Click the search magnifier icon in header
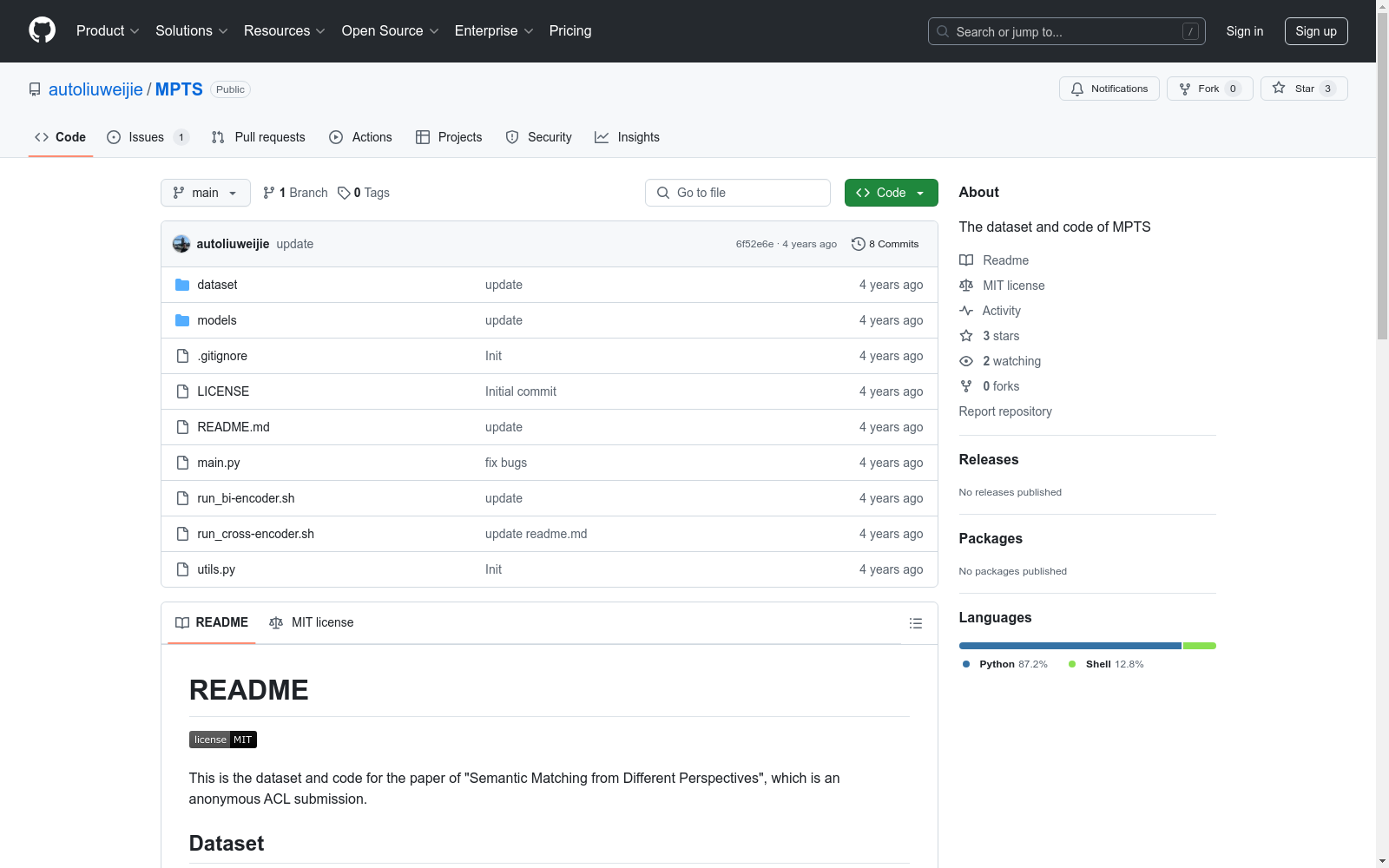Viewport: 1389px width, 868px height. pyautogui.click(x=943, y=31)
